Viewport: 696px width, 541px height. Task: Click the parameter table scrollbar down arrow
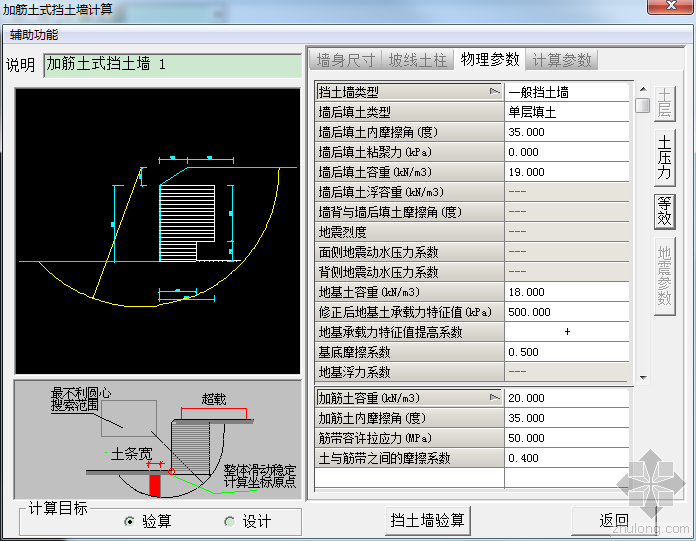pos(642,377)
